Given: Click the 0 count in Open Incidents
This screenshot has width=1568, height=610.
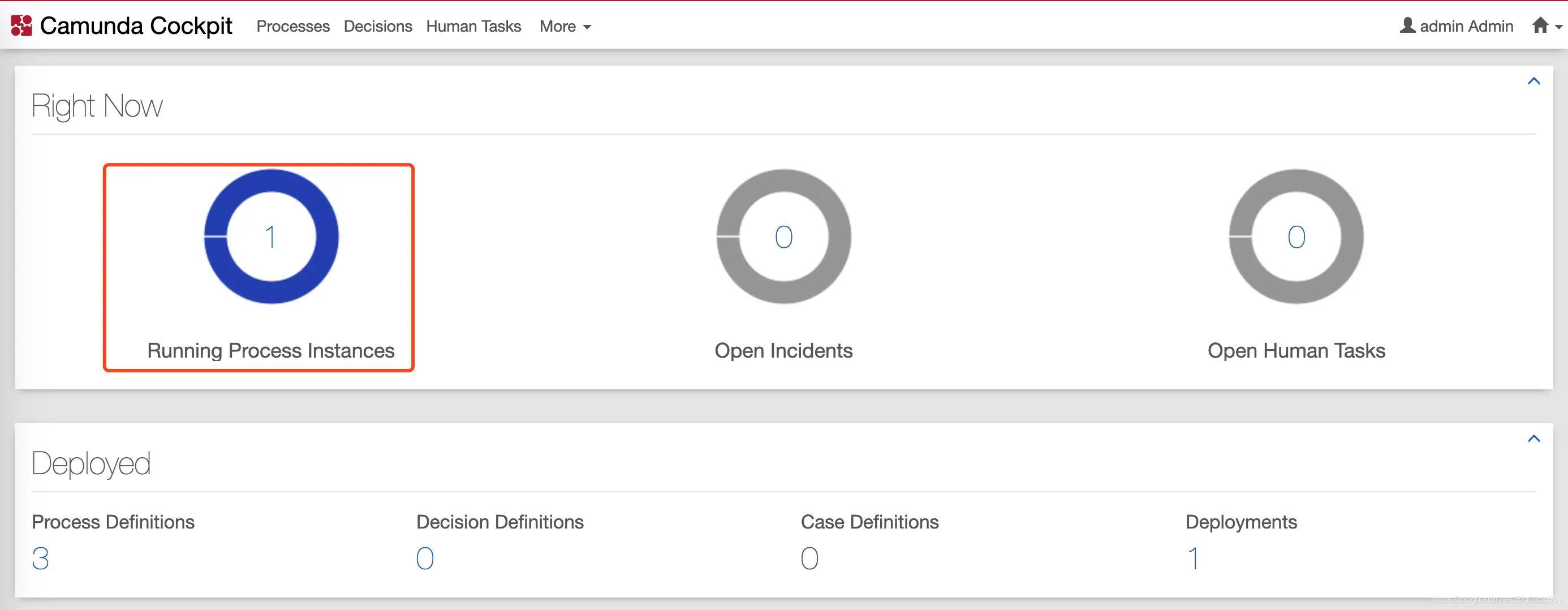Looking at the screenshot, I should point(784,237).
